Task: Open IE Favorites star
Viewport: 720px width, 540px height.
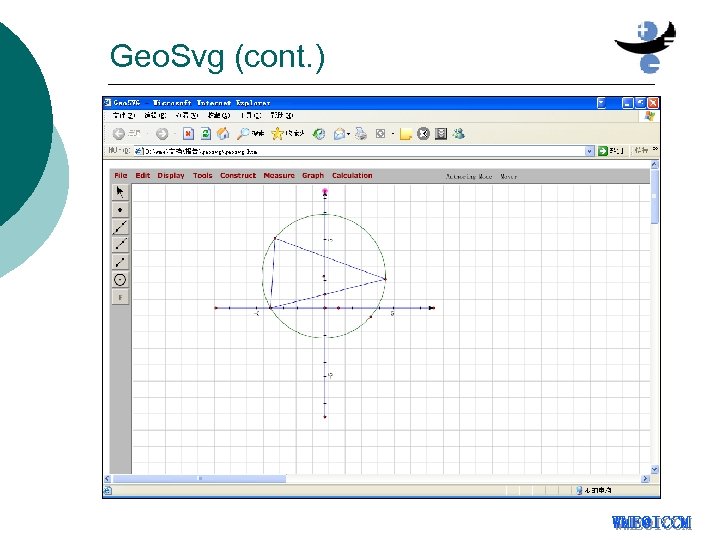Action: click(277, 134)
